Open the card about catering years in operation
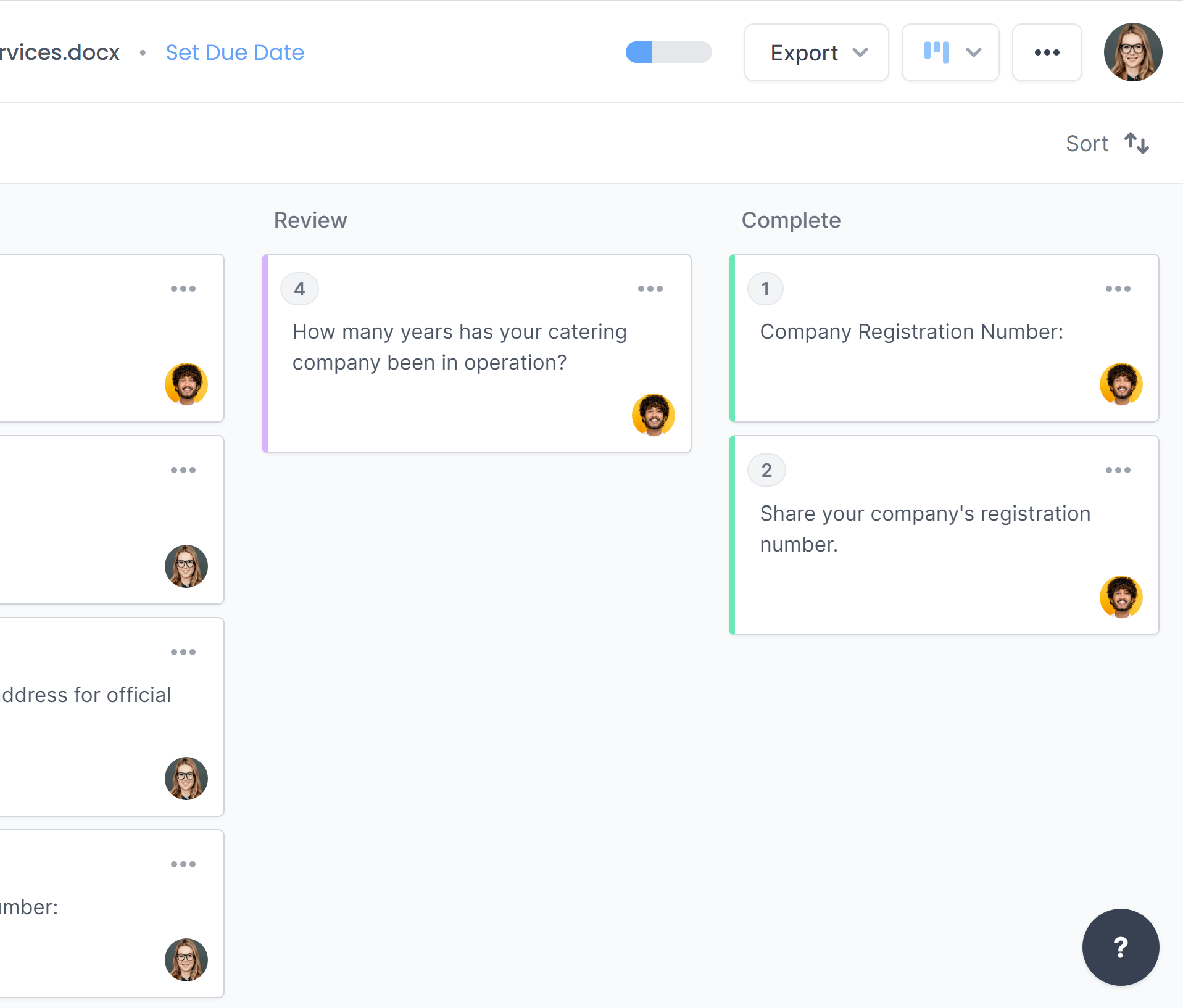 pos(459,347)
